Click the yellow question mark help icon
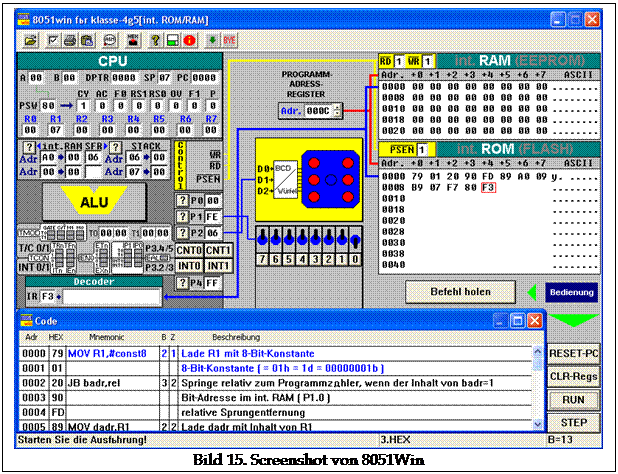The height and width of the screenshot is (474, 618). (x=155, y=40)
